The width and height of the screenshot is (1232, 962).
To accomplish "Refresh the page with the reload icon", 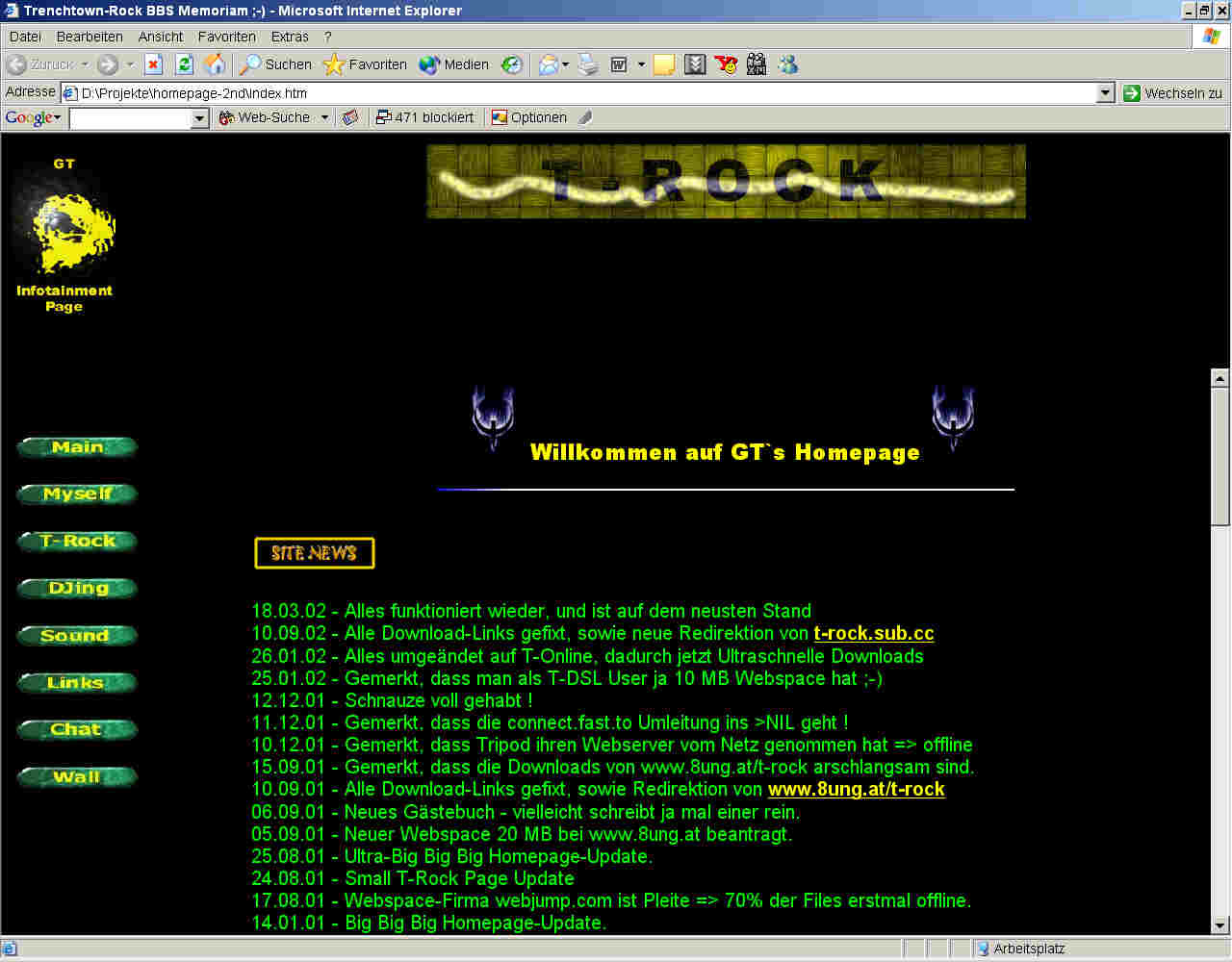I will click(x=184, y=64).
